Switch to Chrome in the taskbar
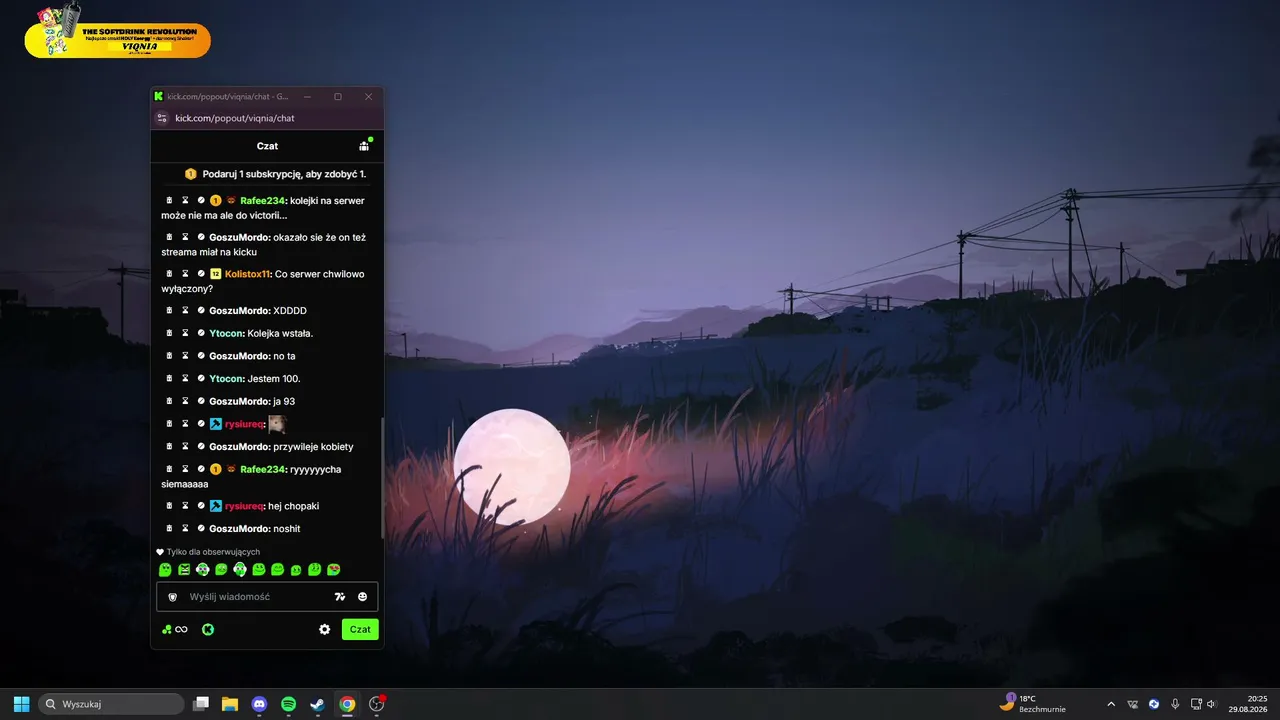The image size is (1280, 720). pos(347,704)
